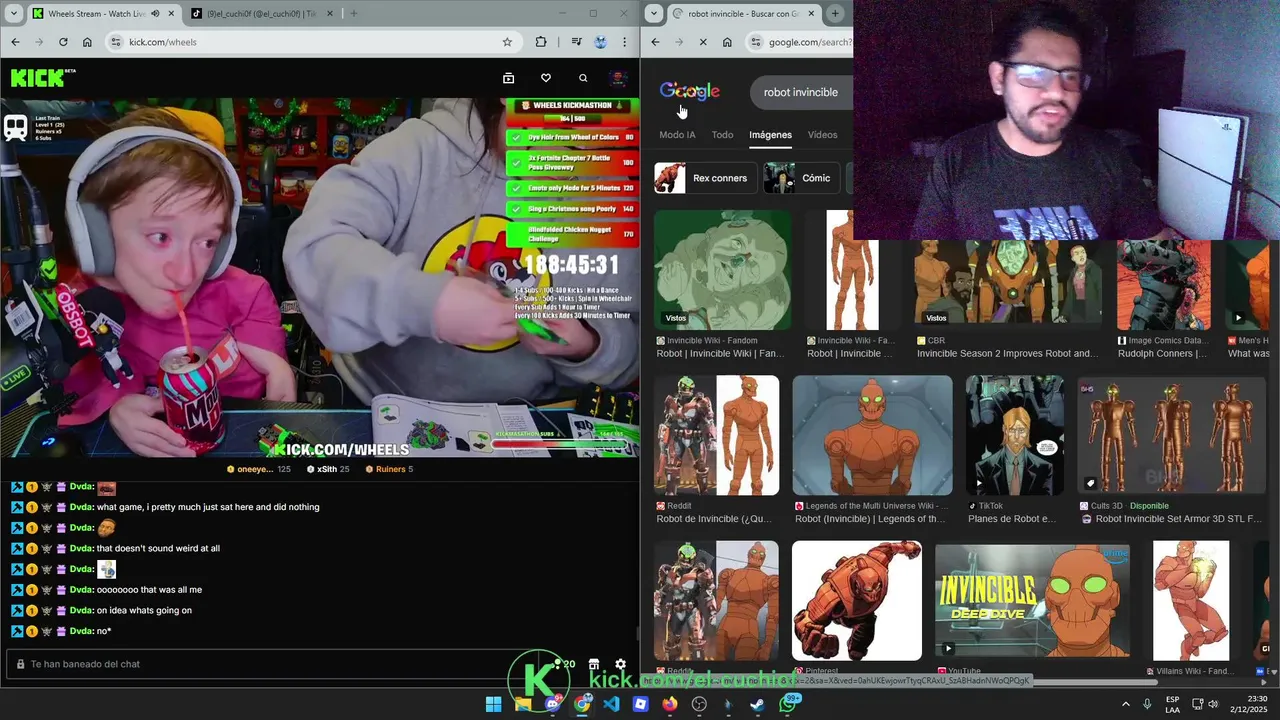Image resolution: width=1280 pixels, height=720 pixels.
Task: Open media control icon in Kick window toolbar
Action: coord(576,42)
